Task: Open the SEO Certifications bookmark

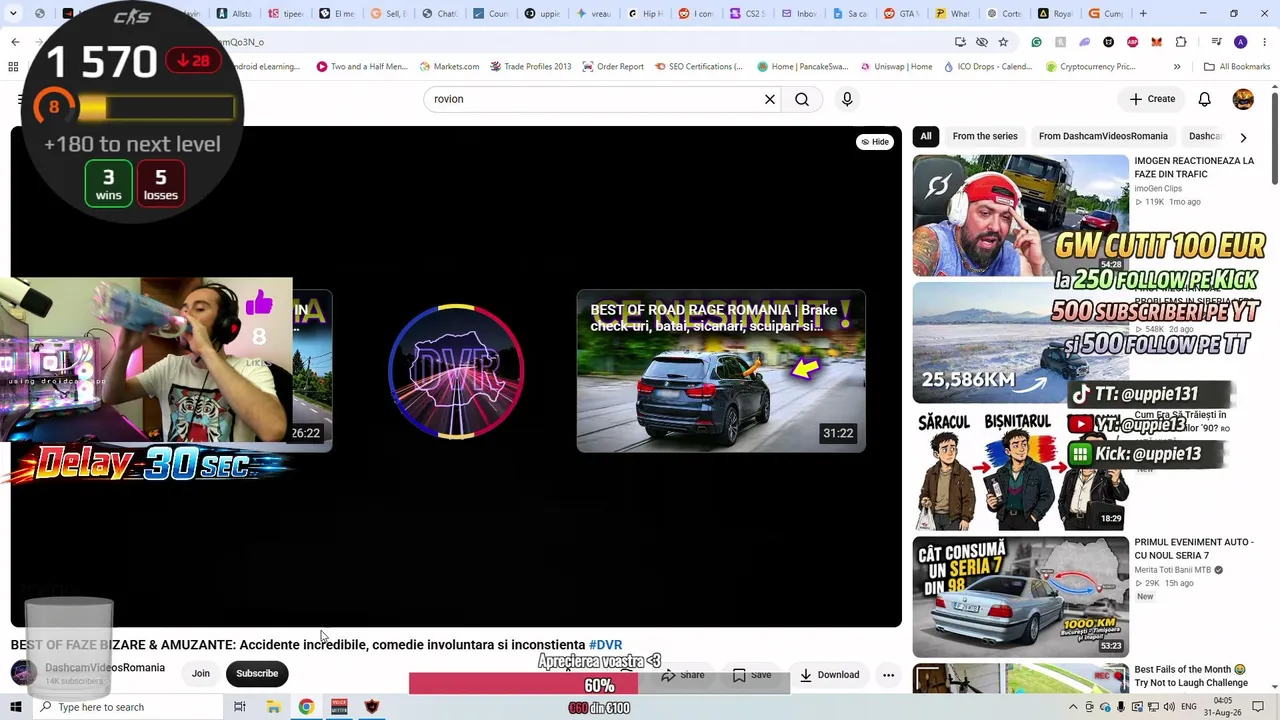Action: click(699, 67)
